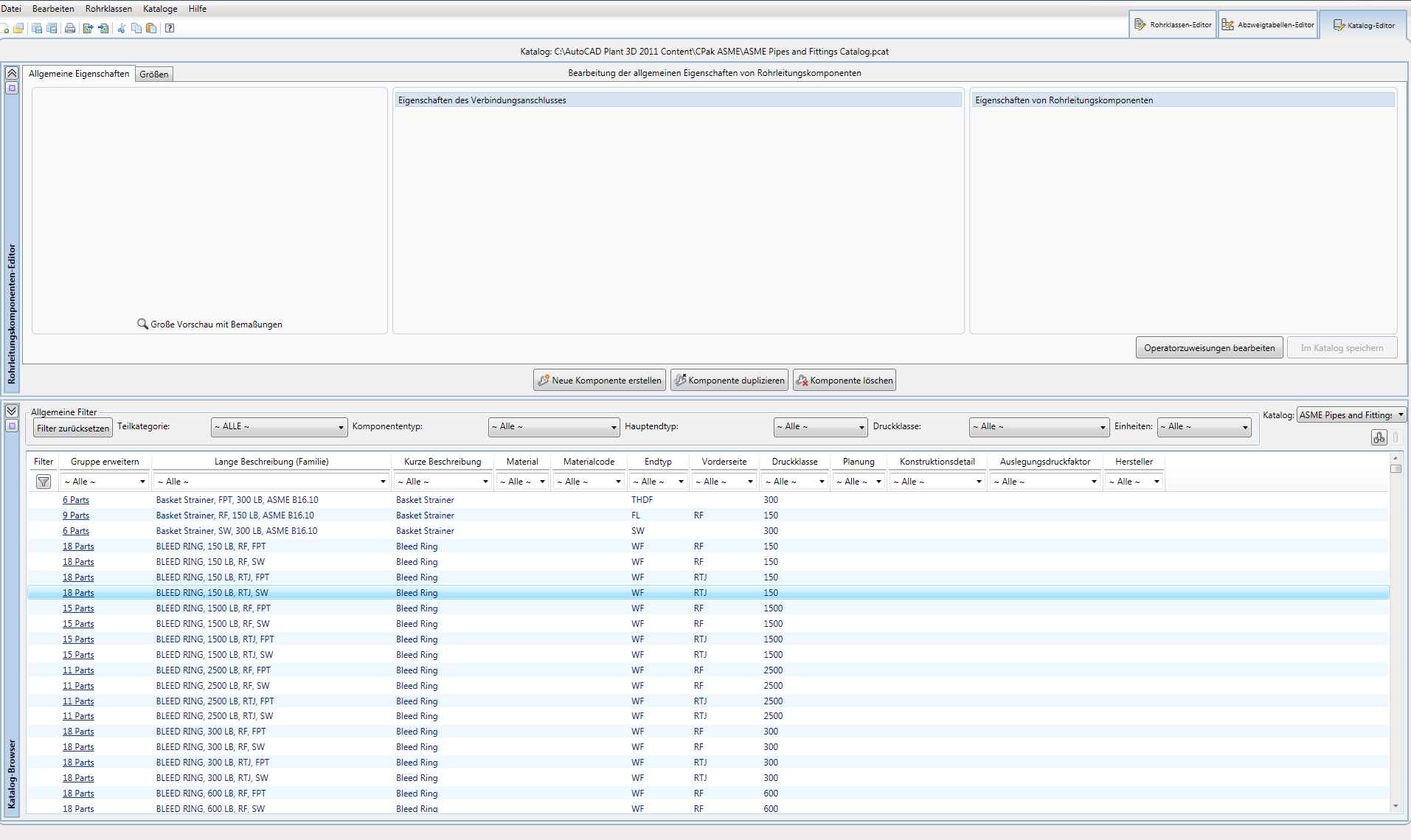
Task: Click the small square icon under the upper chevron
Action: point(12,88)
